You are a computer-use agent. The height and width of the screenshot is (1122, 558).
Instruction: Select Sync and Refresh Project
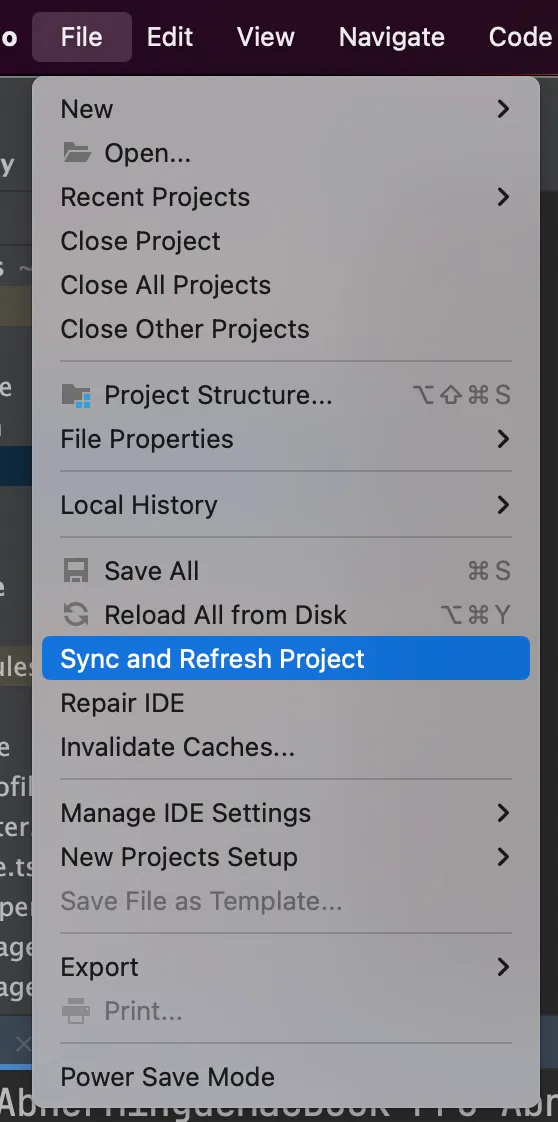click(x=286, y=658)
